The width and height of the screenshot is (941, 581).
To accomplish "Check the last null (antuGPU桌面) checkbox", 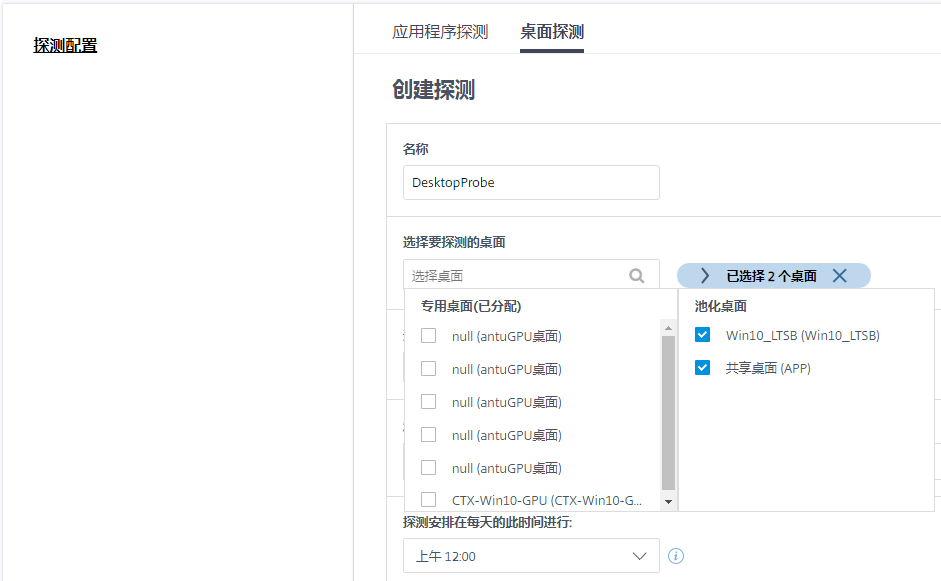I will [x=429, y=467].
